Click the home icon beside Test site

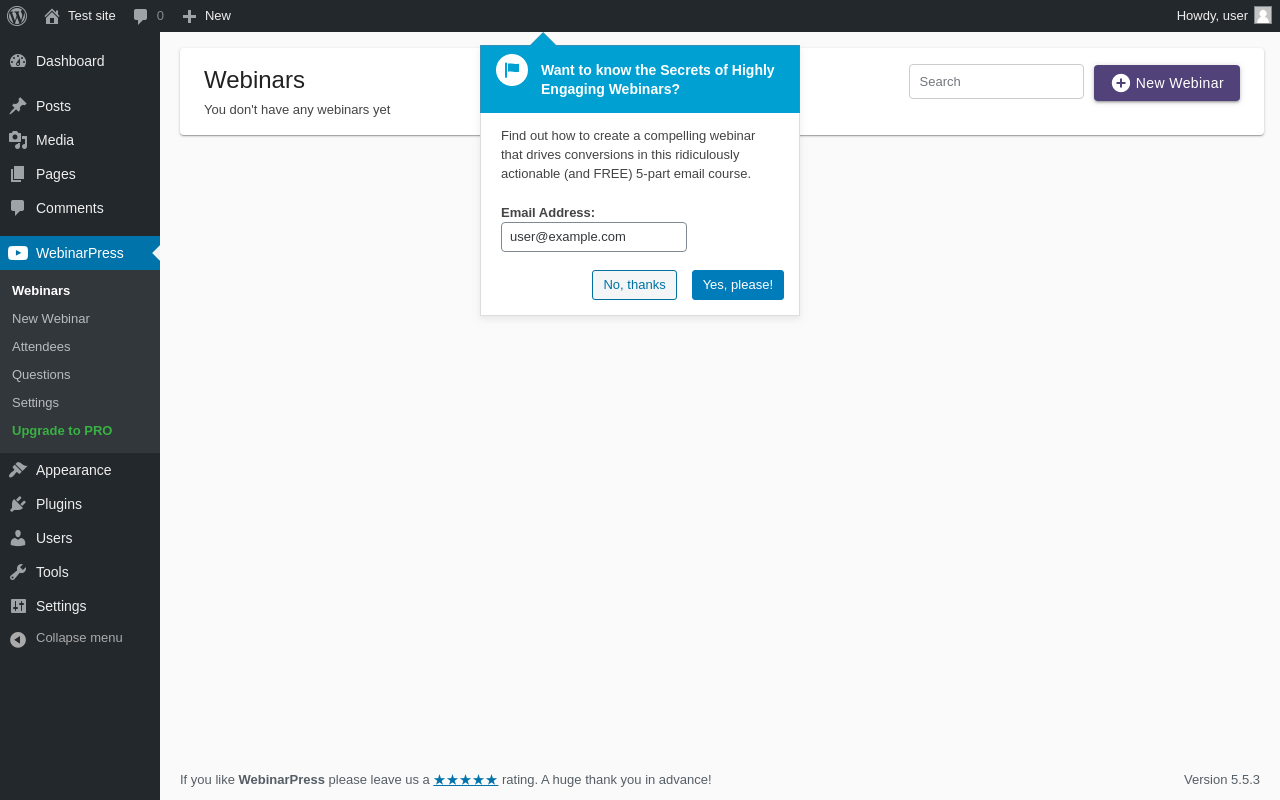tap(52, 16)
